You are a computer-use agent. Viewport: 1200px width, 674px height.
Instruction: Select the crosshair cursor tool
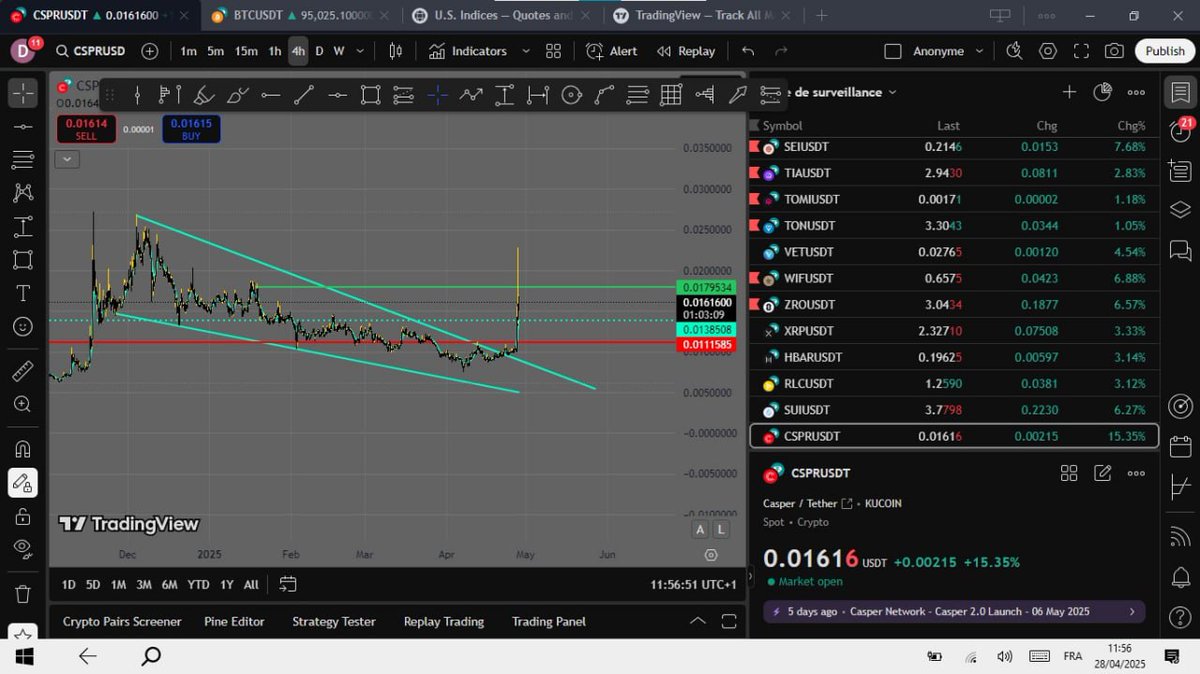[22, 93]
